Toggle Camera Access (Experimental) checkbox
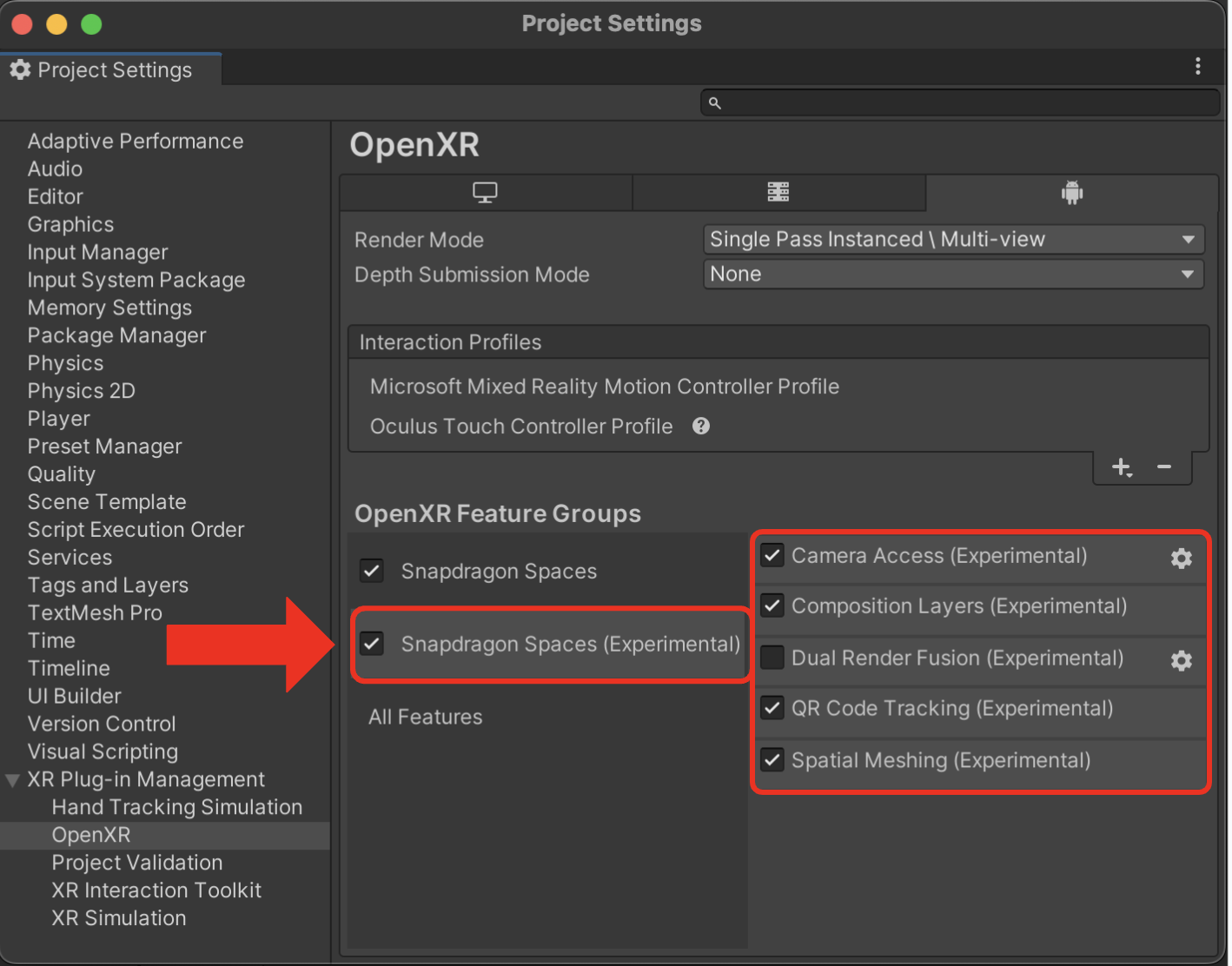 point(772,555)
